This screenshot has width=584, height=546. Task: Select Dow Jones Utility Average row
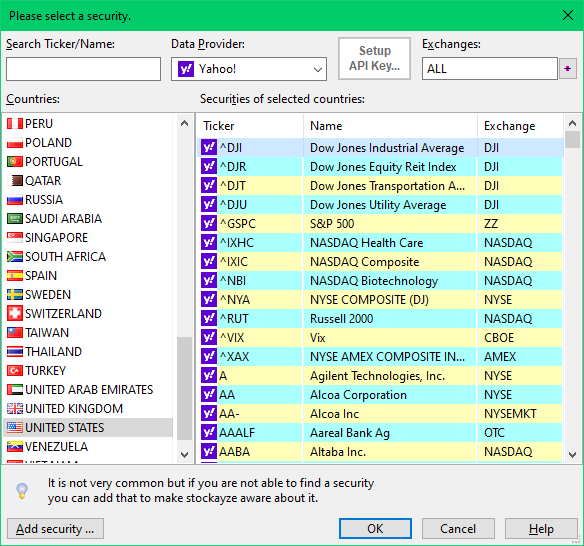(380, 205)
